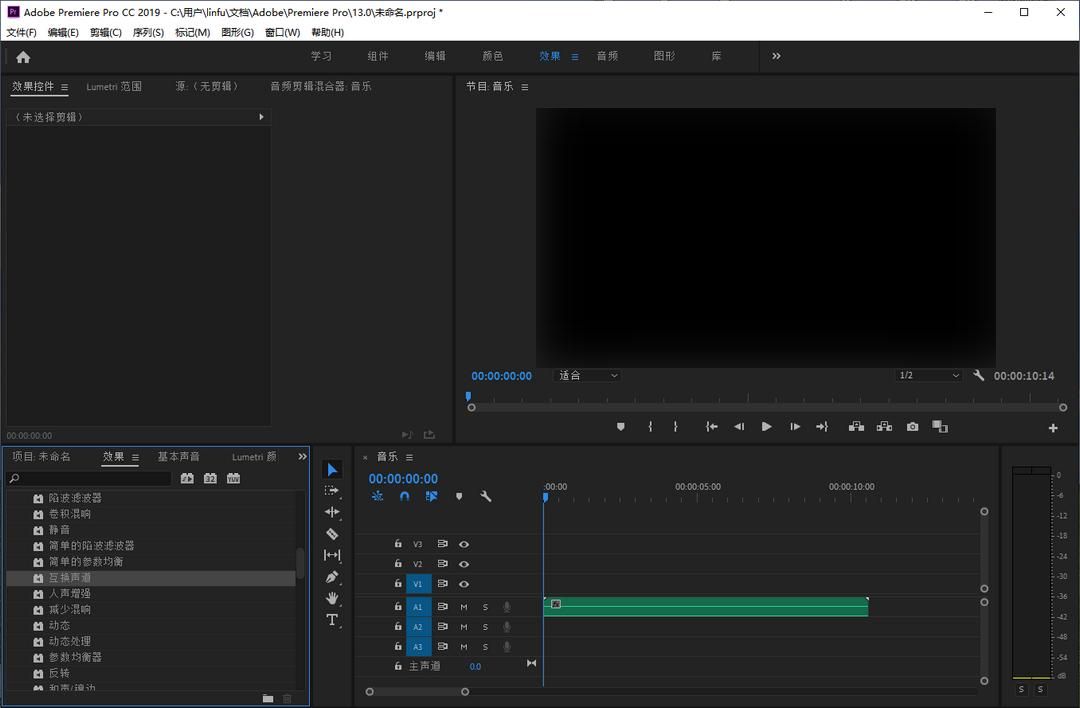Open program monitor wrench settings
1080x708 pixels.
point(979,375)
